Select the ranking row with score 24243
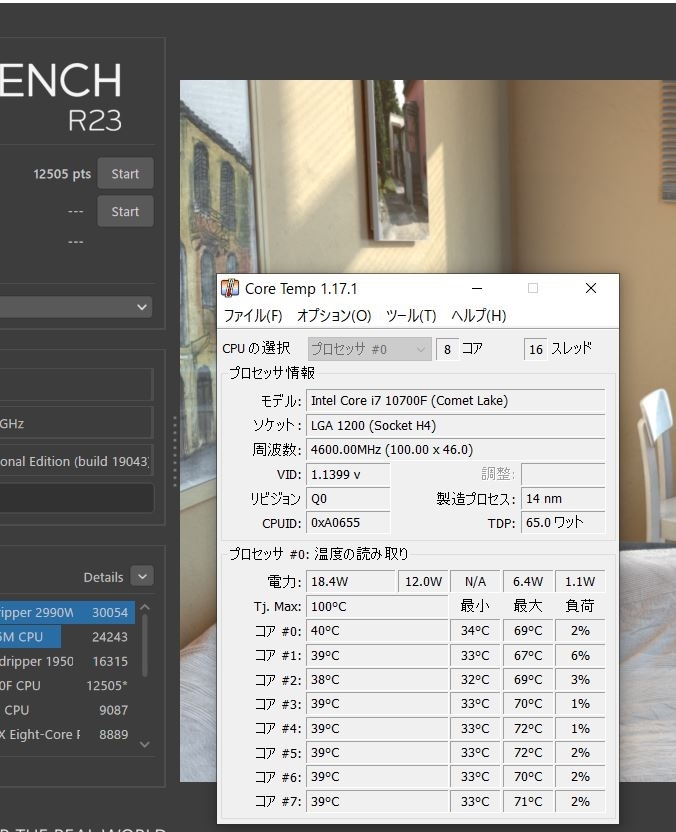Viewport: 676px width, 832px height. (67, 637)
